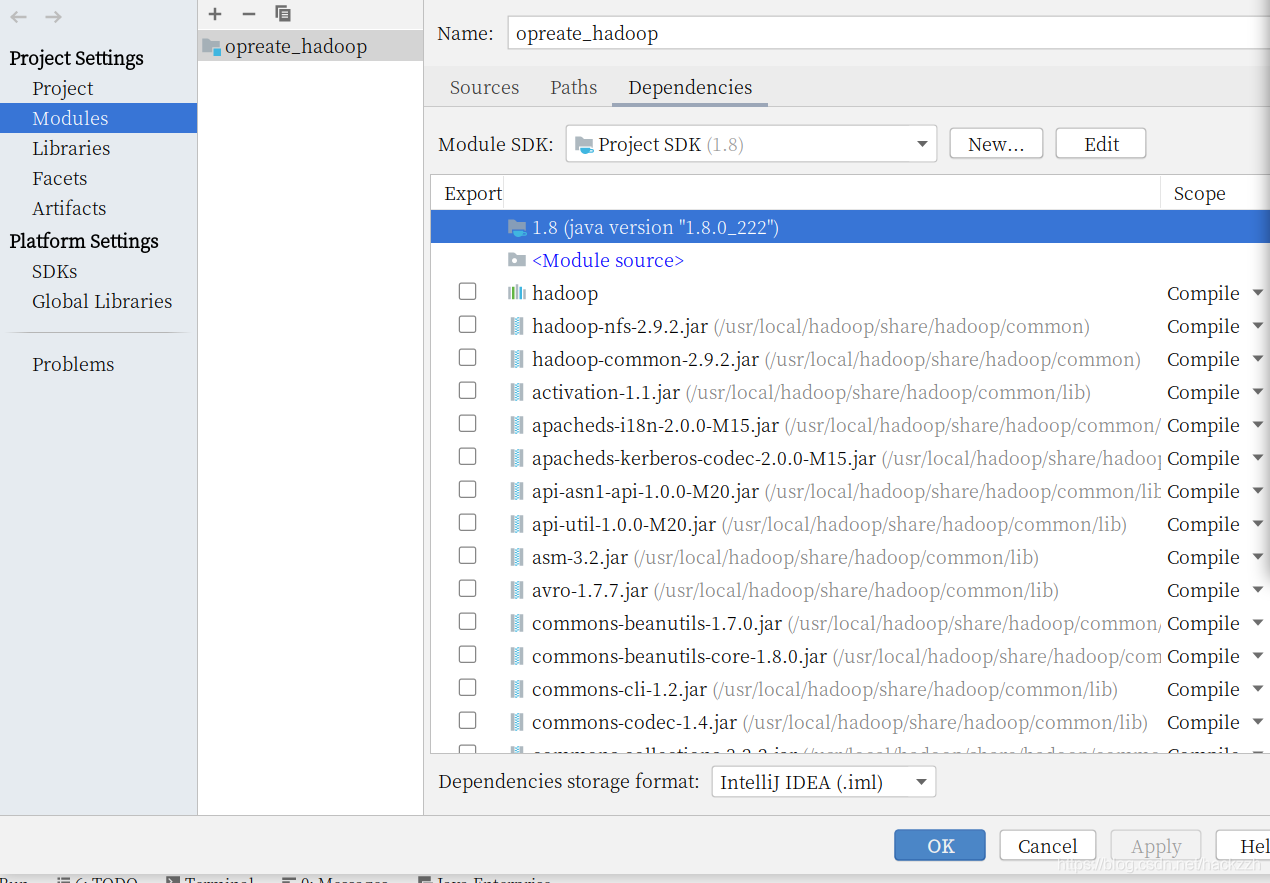Tick export checkbox for api-asn1-api-1.0.0-M20.jar

(467, 489)
